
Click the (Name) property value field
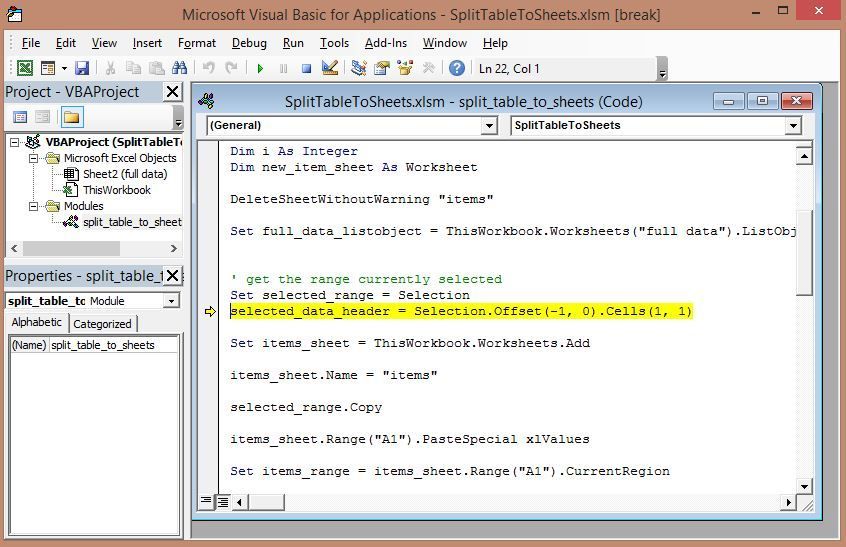[x=113, y=345]
